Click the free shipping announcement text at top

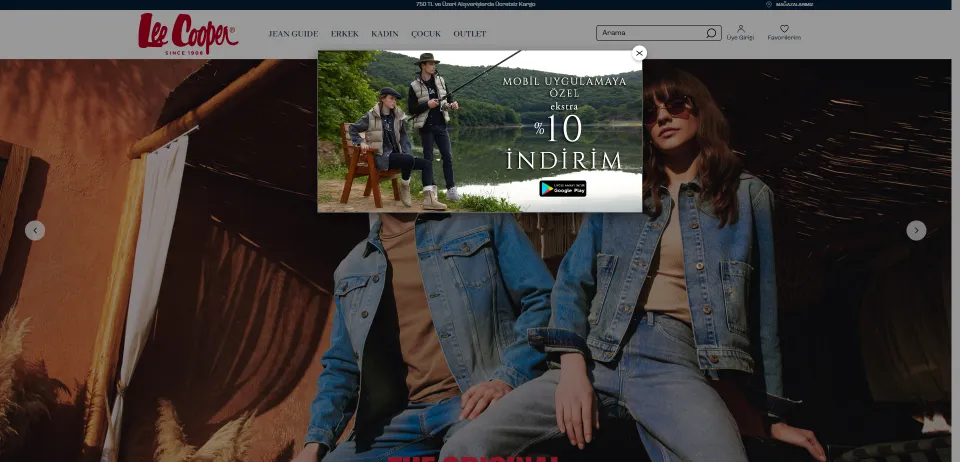476,4
